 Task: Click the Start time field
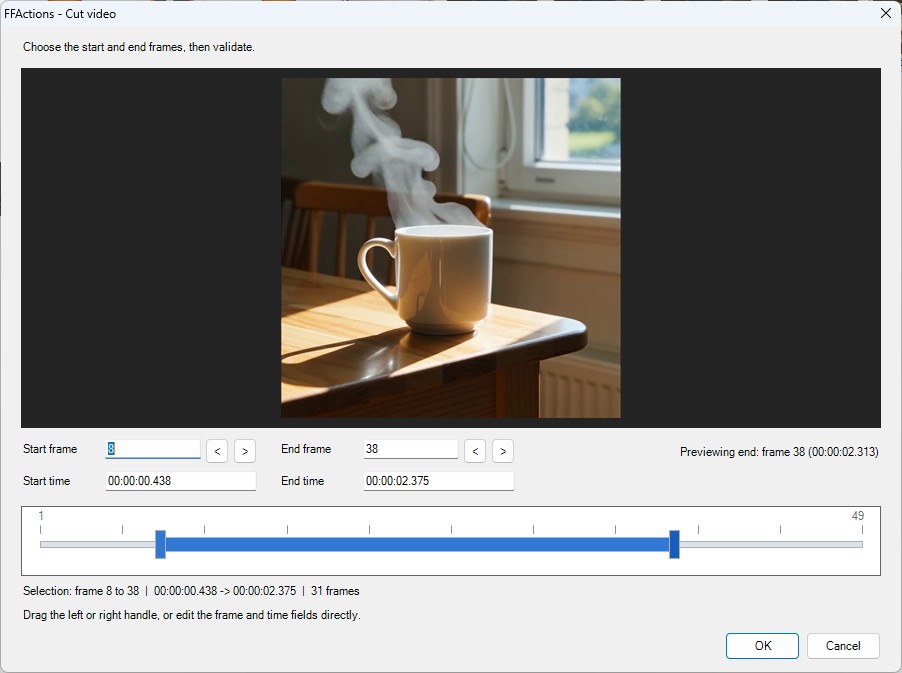(x=181, y=481)
